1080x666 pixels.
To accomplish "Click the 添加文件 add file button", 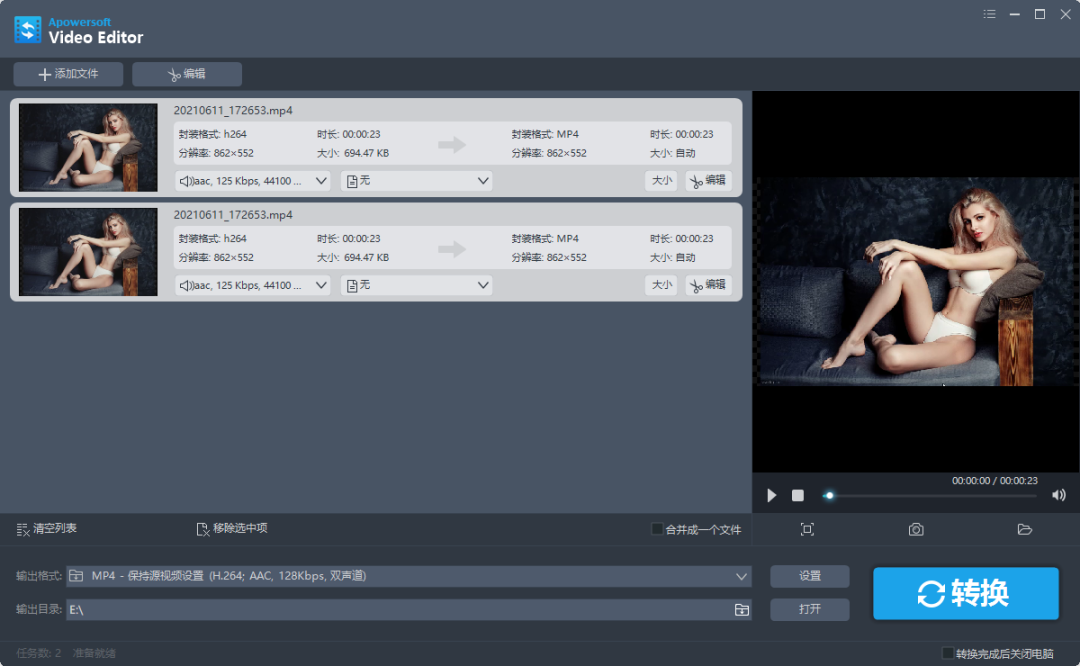I will point(68,74).
